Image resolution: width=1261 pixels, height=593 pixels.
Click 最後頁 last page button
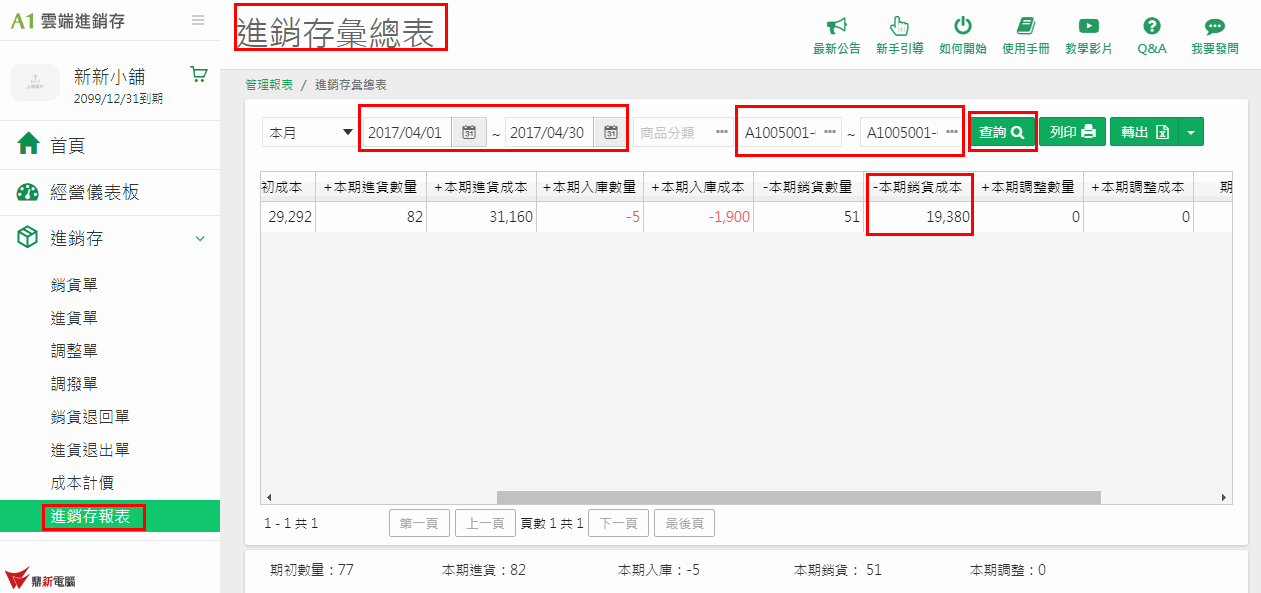coord(684,523)
